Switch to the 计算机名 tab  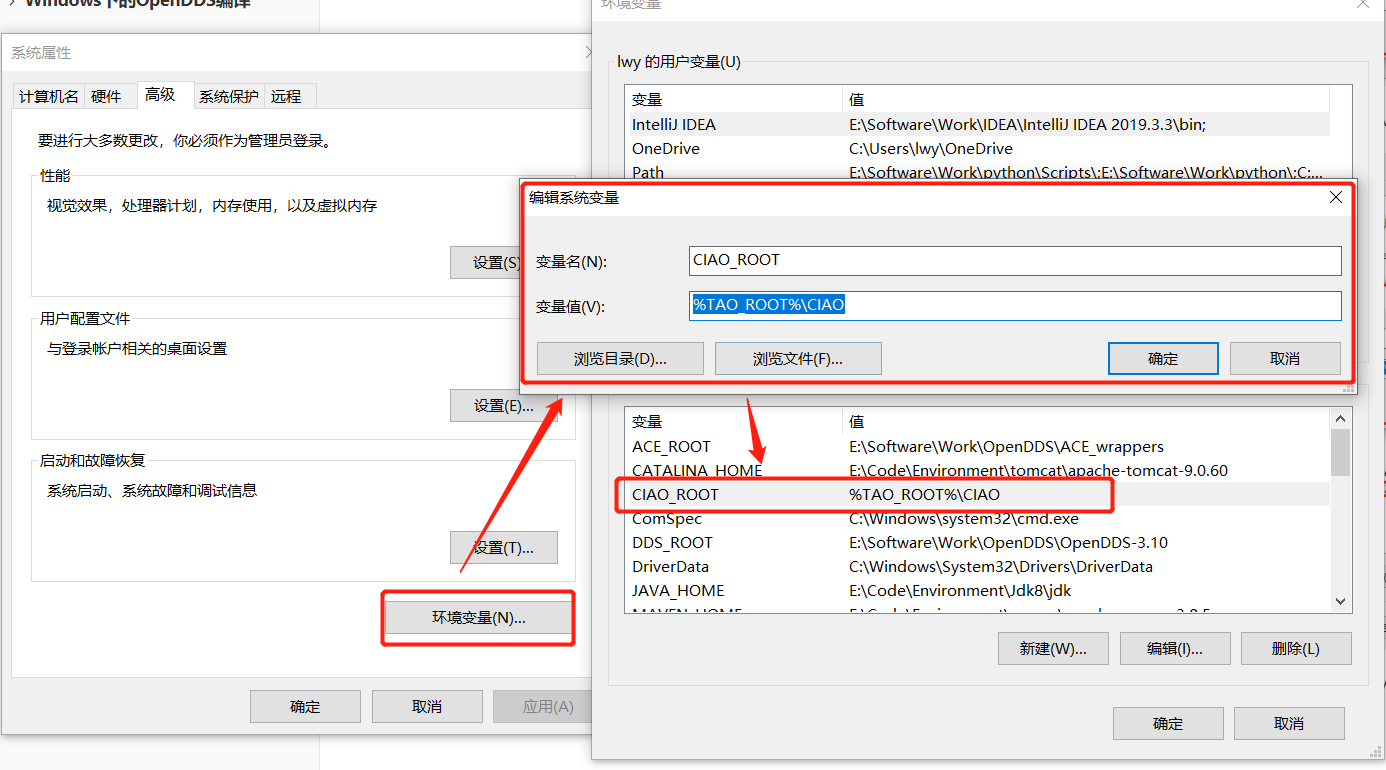pyautogui.click(x=49, y=95)
